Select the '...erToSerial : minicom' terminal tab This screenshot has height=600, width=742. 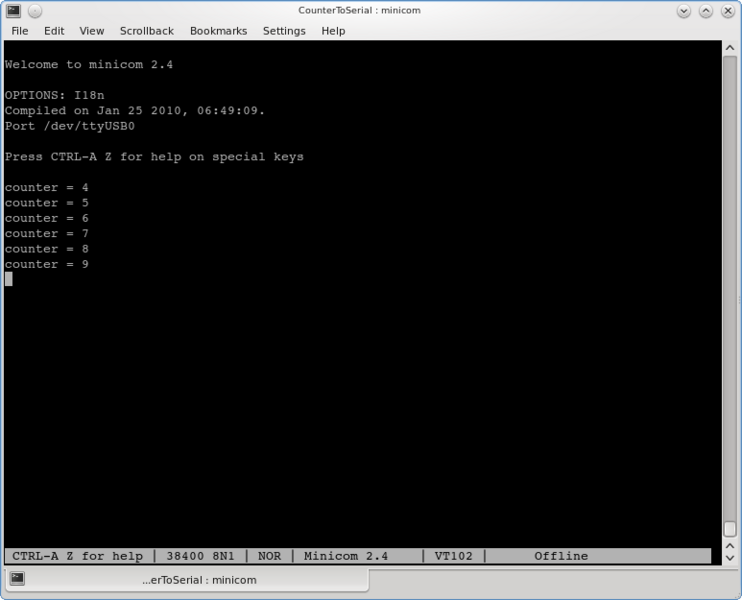pos(198,580)
